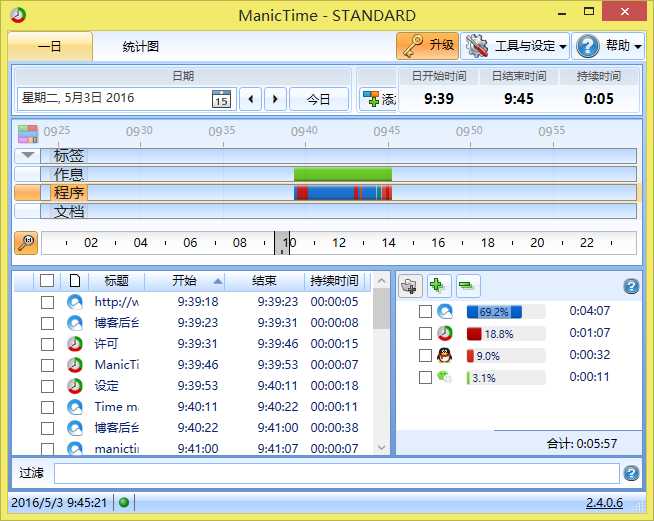654x521 pixels.
Task: Check the 许可 row checkbox
Action: click(x=48, y=344)
